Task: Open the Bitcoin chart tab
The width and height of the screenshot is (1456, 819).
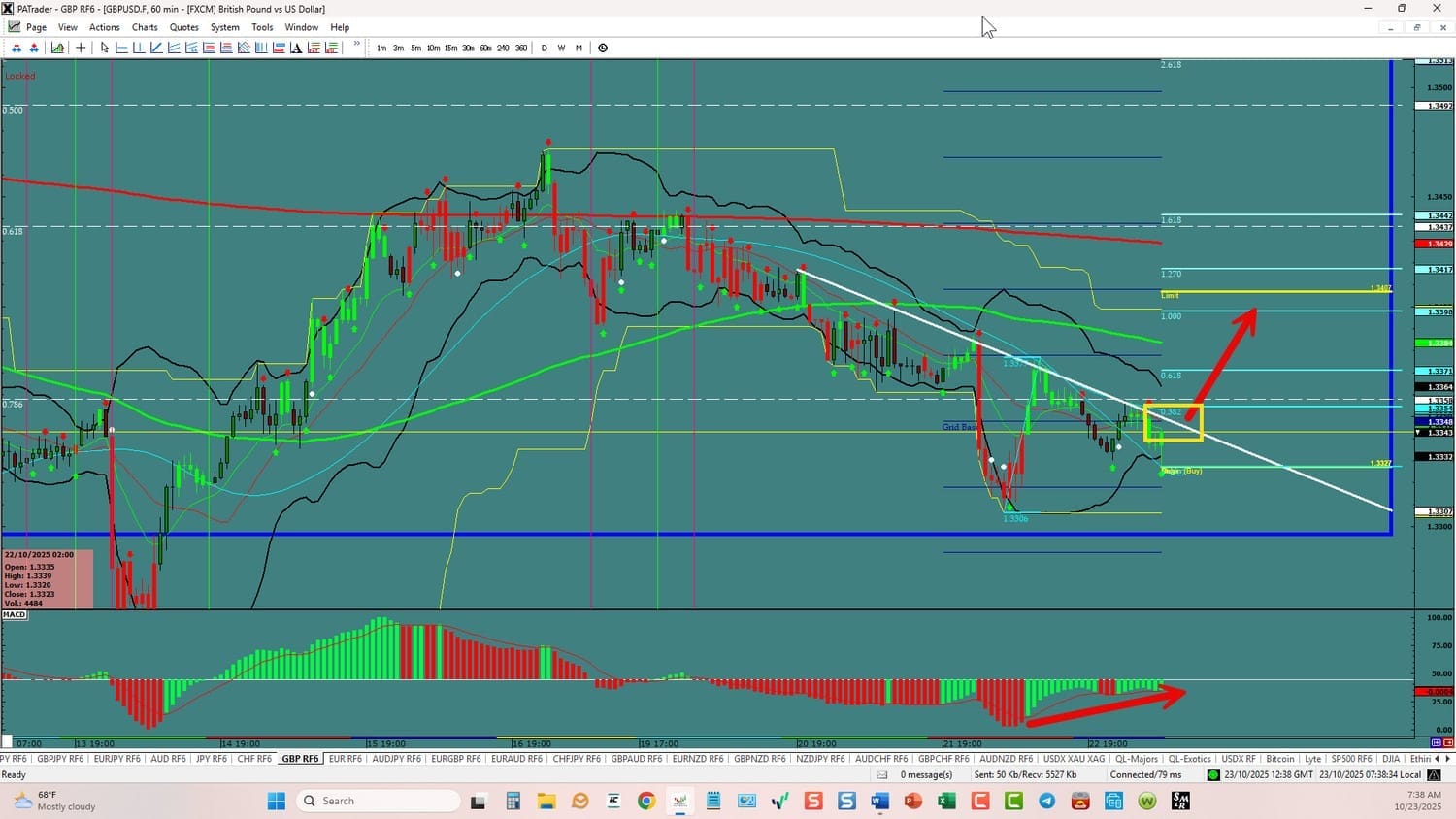Action: pos(1279,759)
